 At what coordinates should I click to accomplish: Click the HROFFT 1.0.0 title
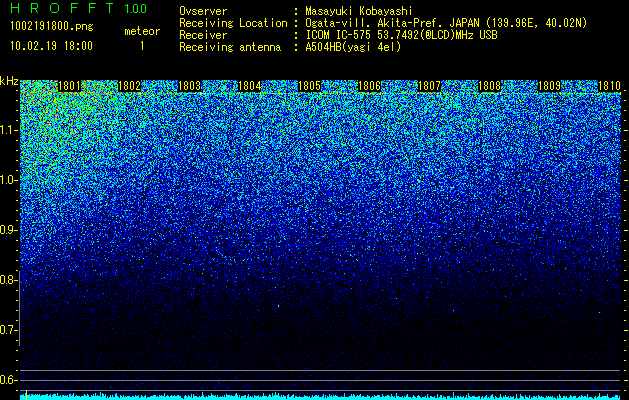[79, 8]
